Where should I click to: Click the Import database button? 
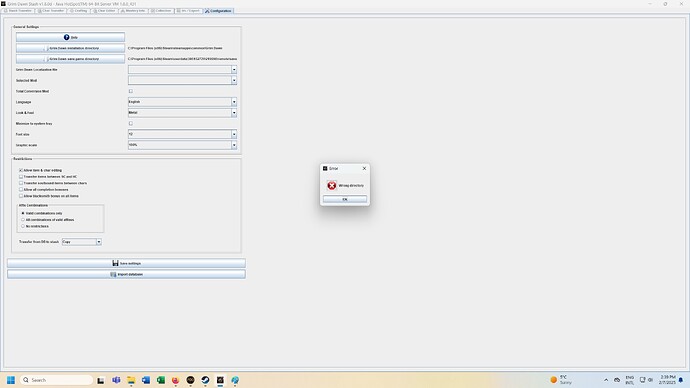pyautogui.click(x=126, y=274)
